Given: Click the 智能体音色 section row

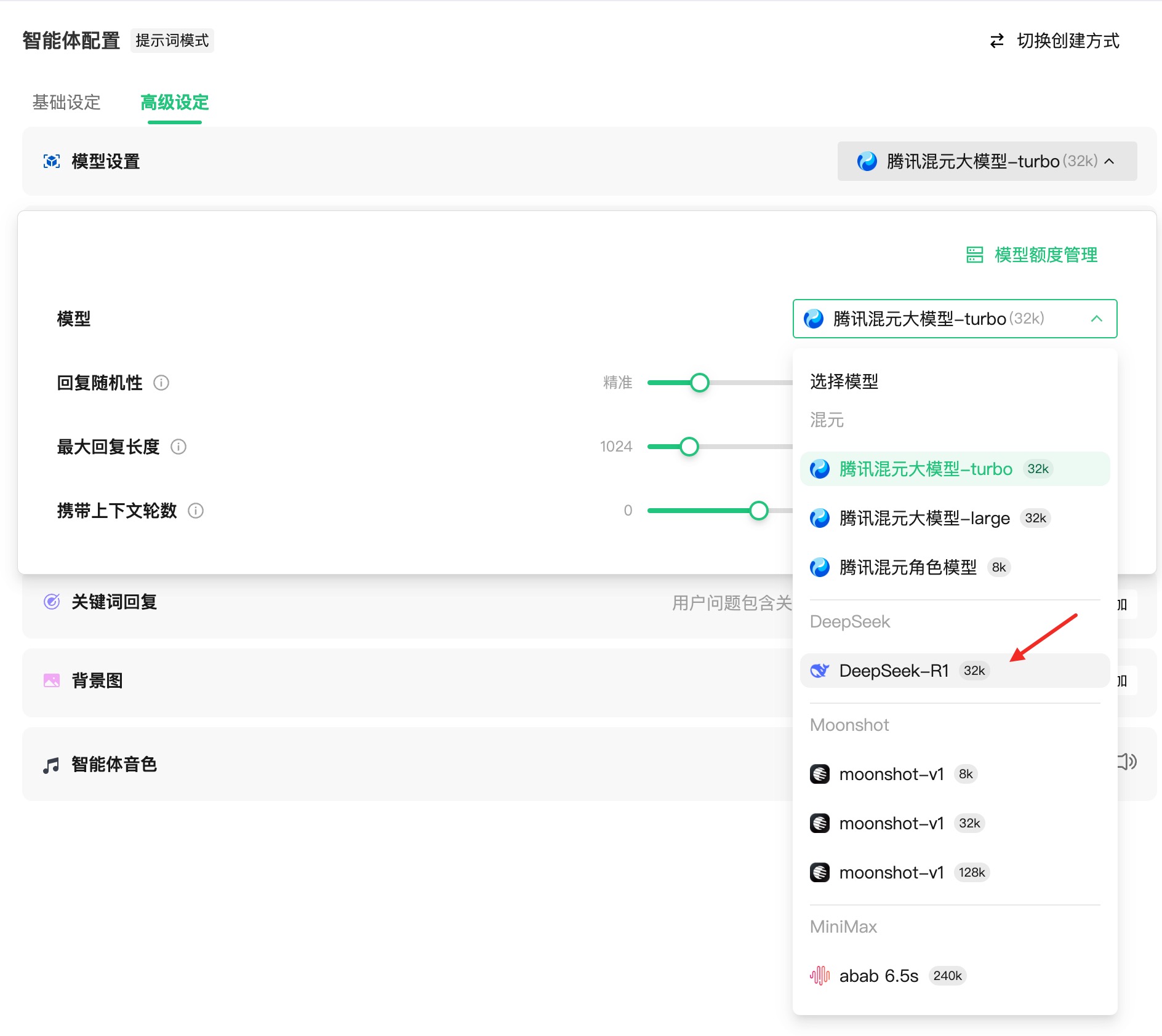Looking at the screenshot, I should click(590, 764).
